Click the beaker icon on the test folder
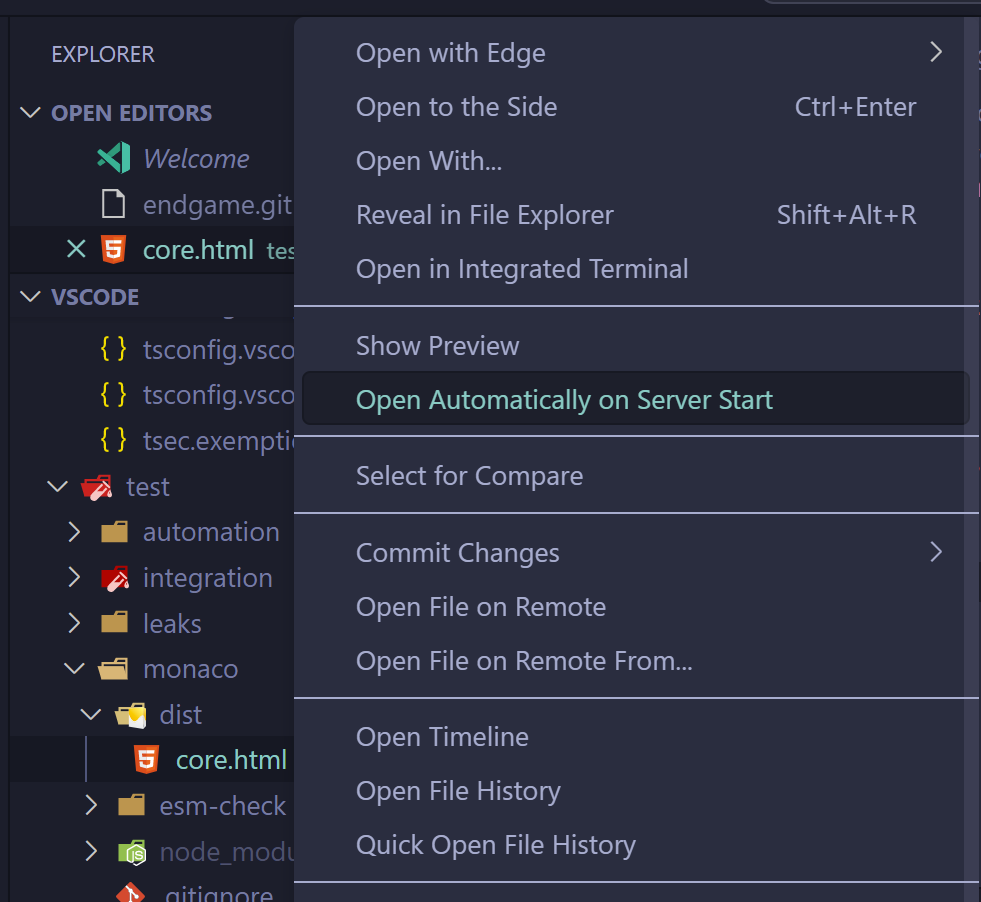Screen dimensions: 981x902 coord(96,486)
